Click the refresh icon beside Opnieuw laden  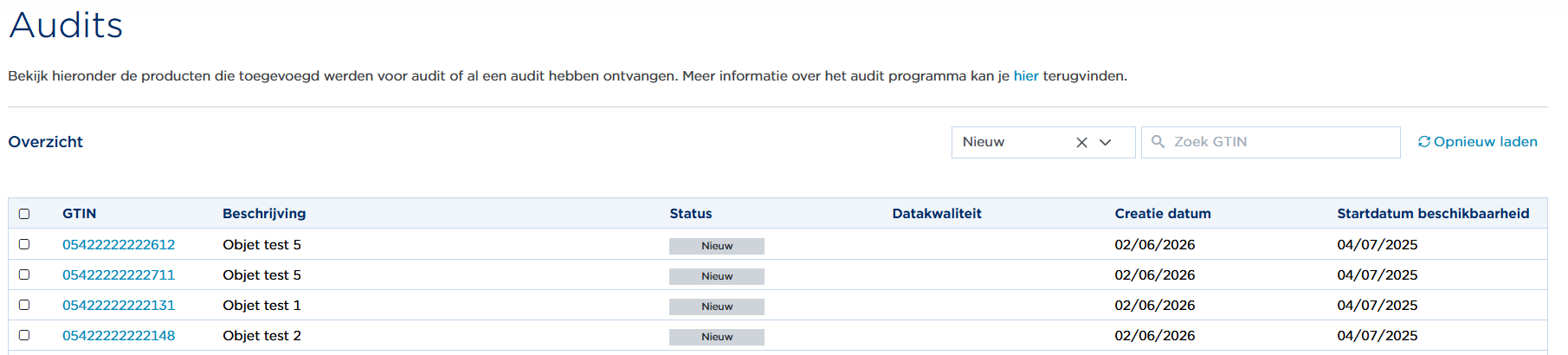1424,141
